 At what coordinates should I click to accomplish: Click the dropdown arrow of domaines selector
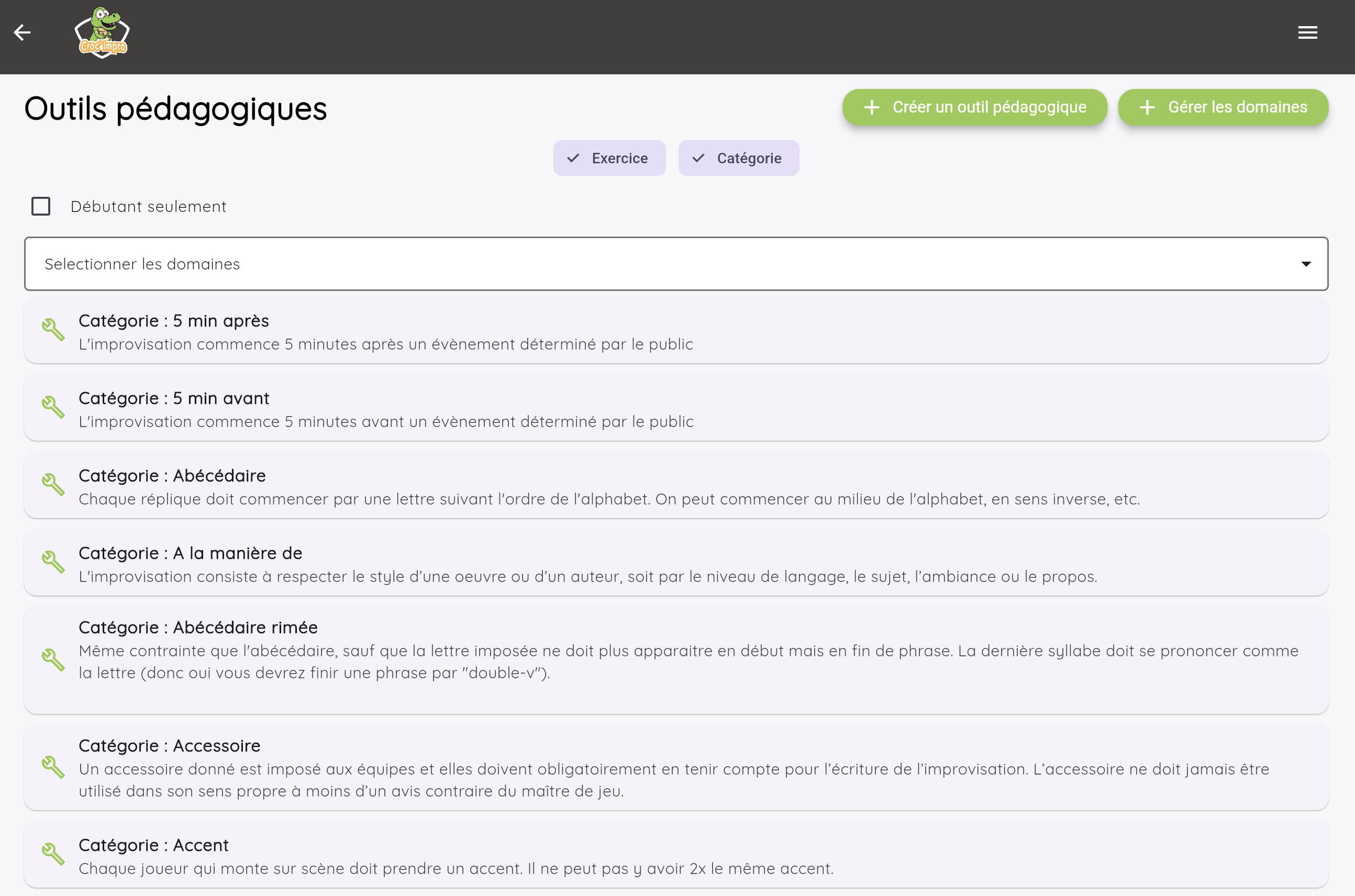point(1306,264)
